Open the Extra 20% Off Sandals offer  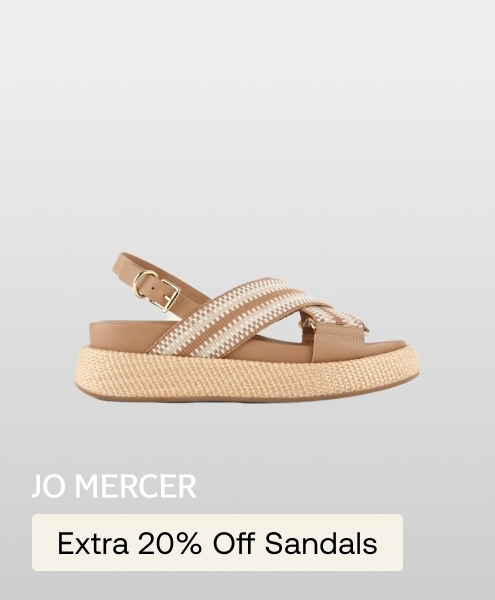[x=217, y=543]
